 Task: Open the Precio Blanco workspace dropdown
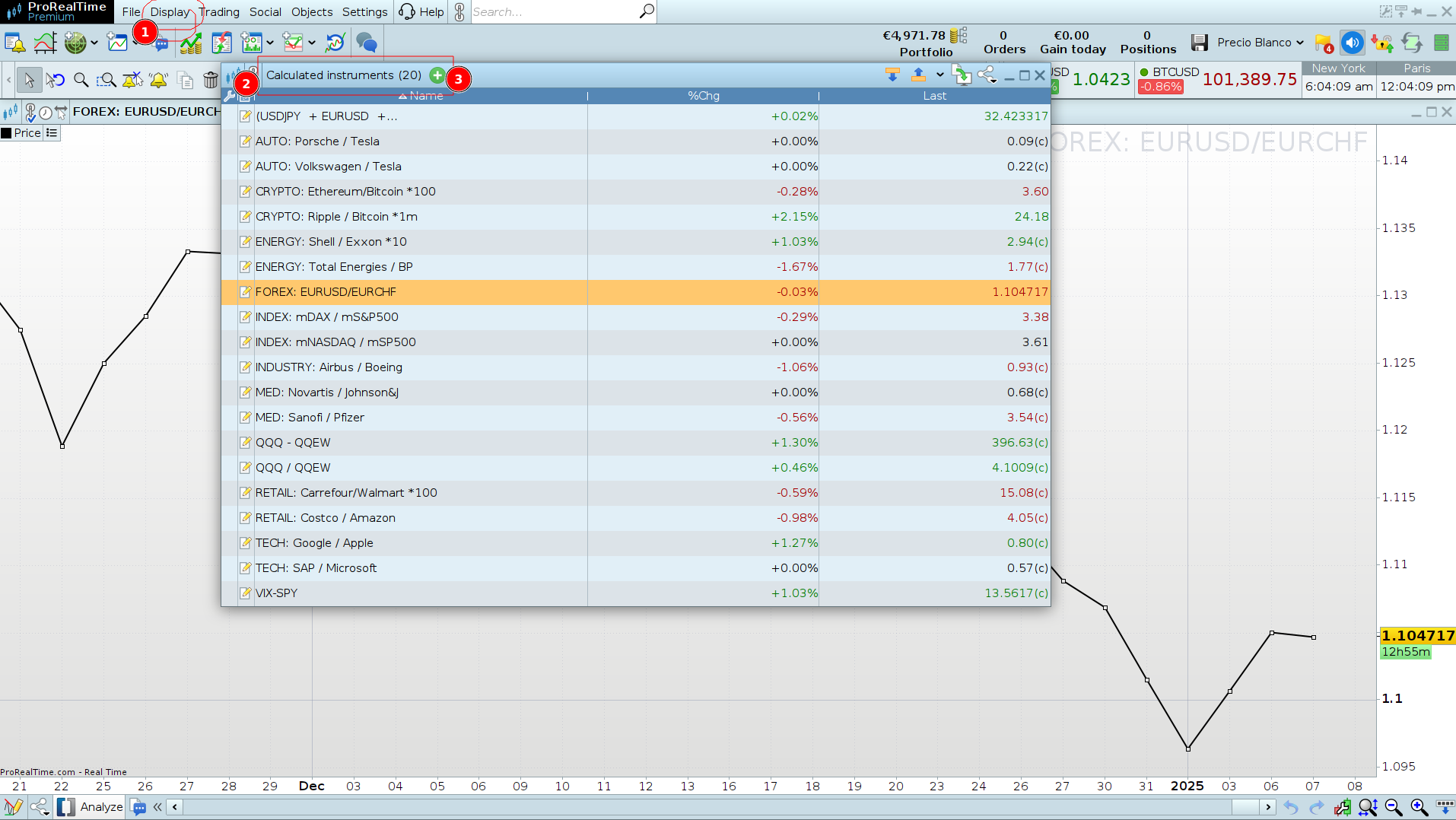coord(1260,43)
